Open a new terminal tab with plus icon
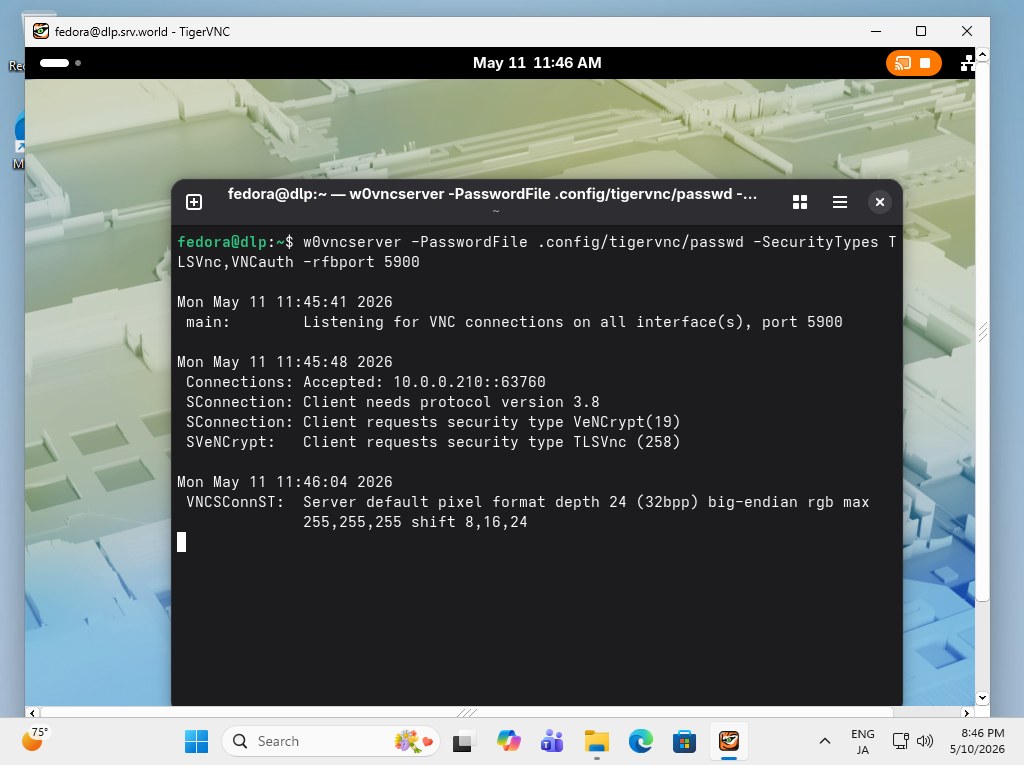This screenshot has height=765, width=1024. pos(194,202)
